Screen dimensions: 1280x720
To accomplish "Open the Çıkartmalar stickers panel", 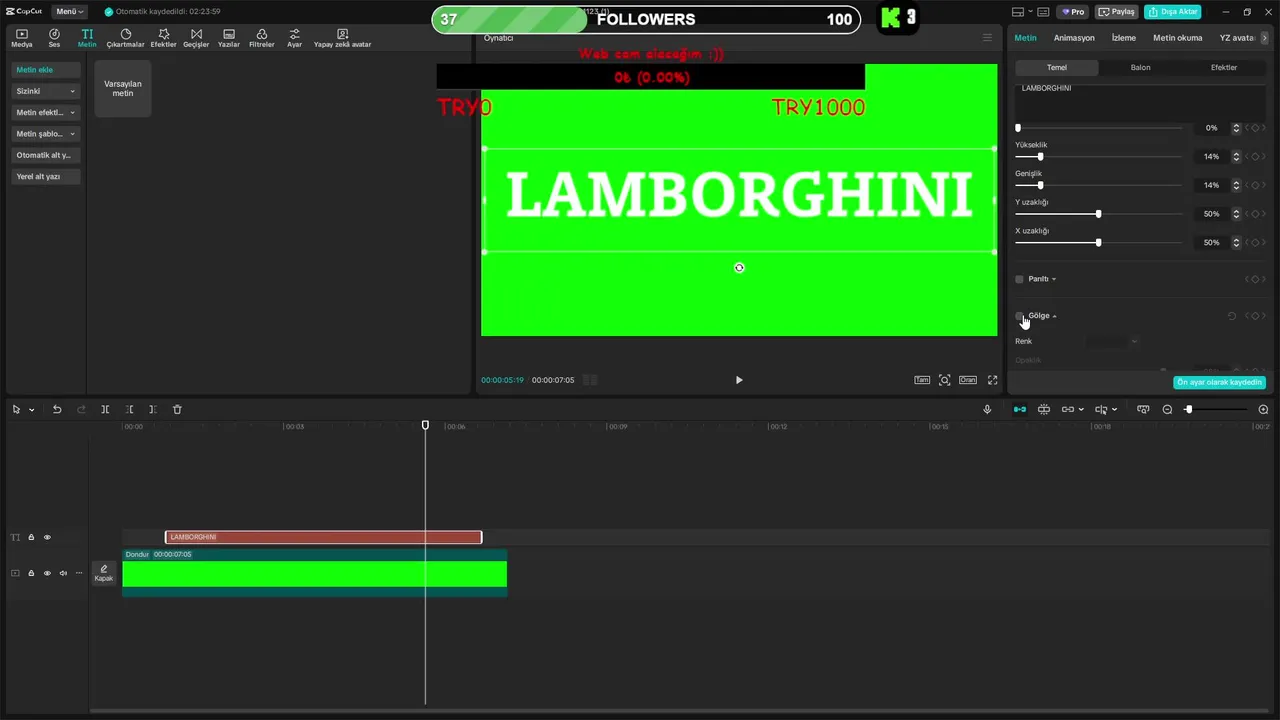I will coord(126,38).
